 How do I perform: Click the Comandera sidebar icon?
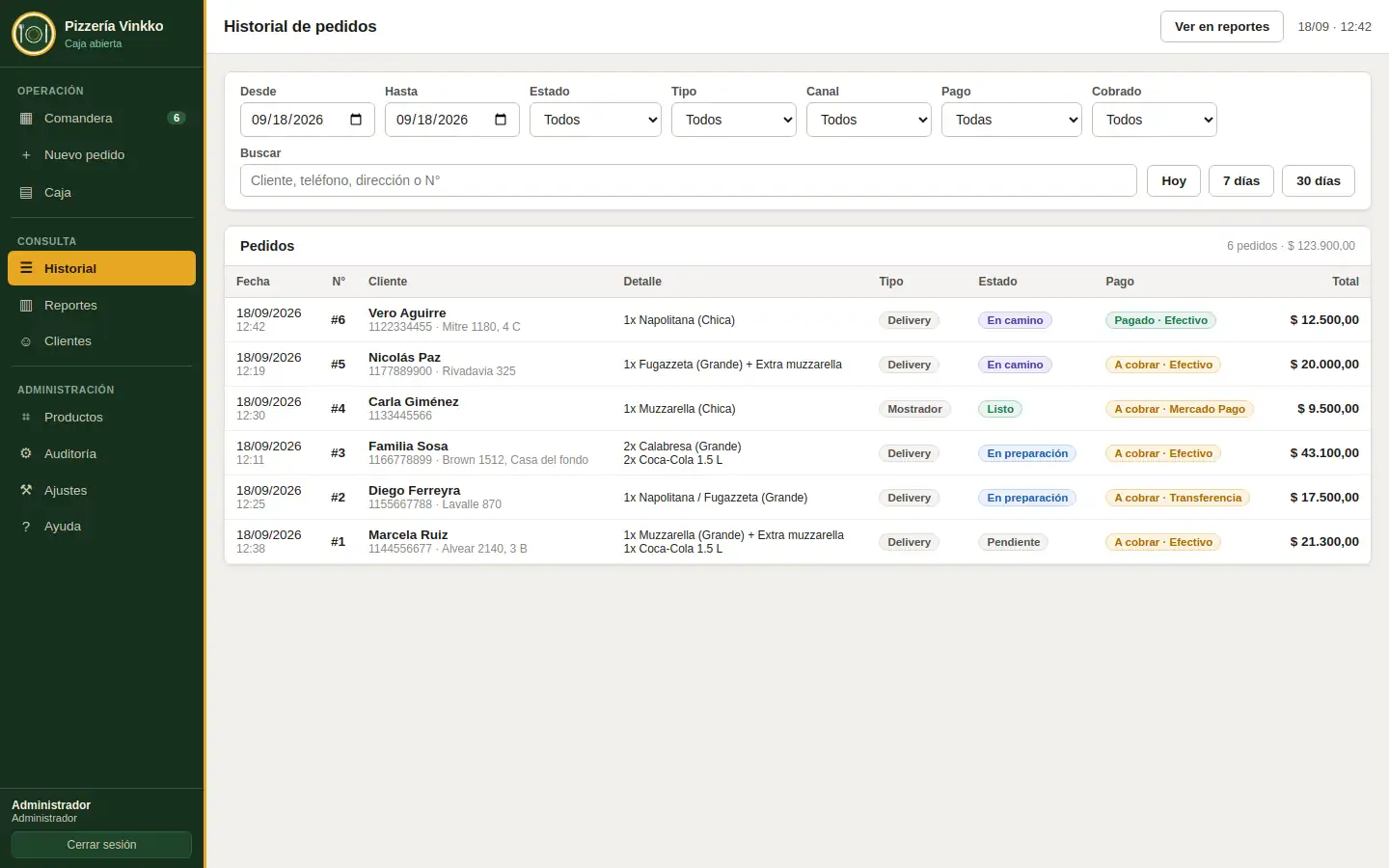point(26,119)
